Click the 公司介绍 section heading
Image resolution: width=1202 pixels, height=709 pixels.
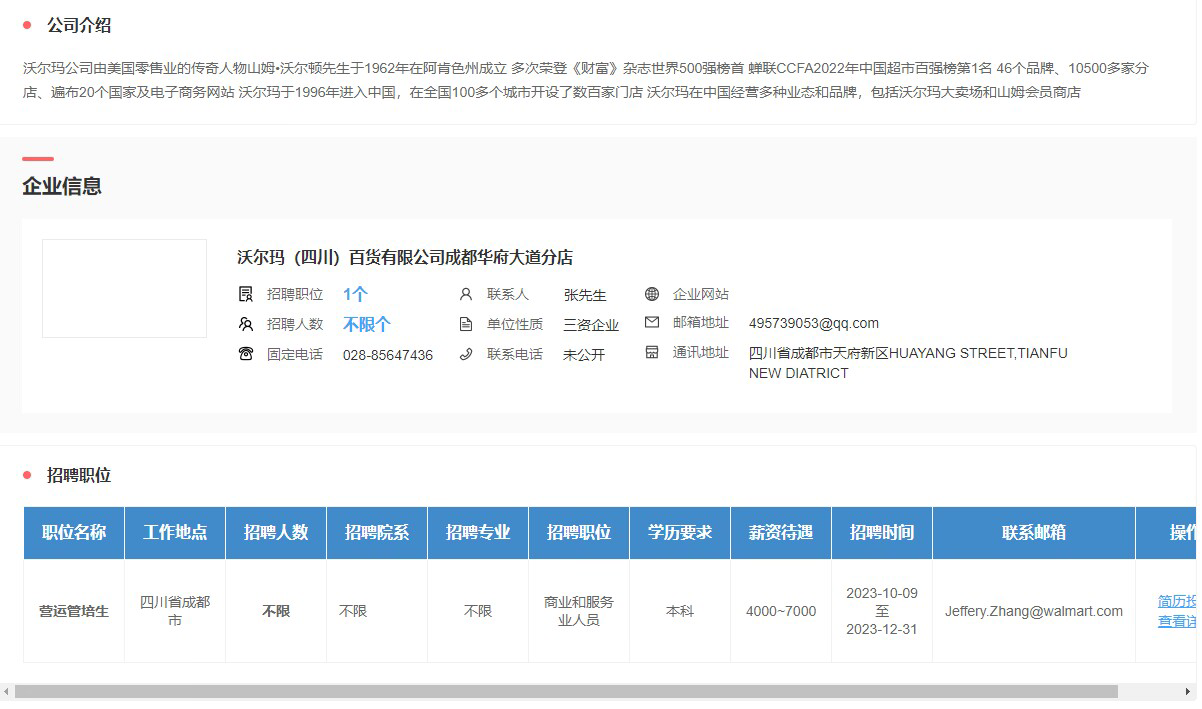79,26
